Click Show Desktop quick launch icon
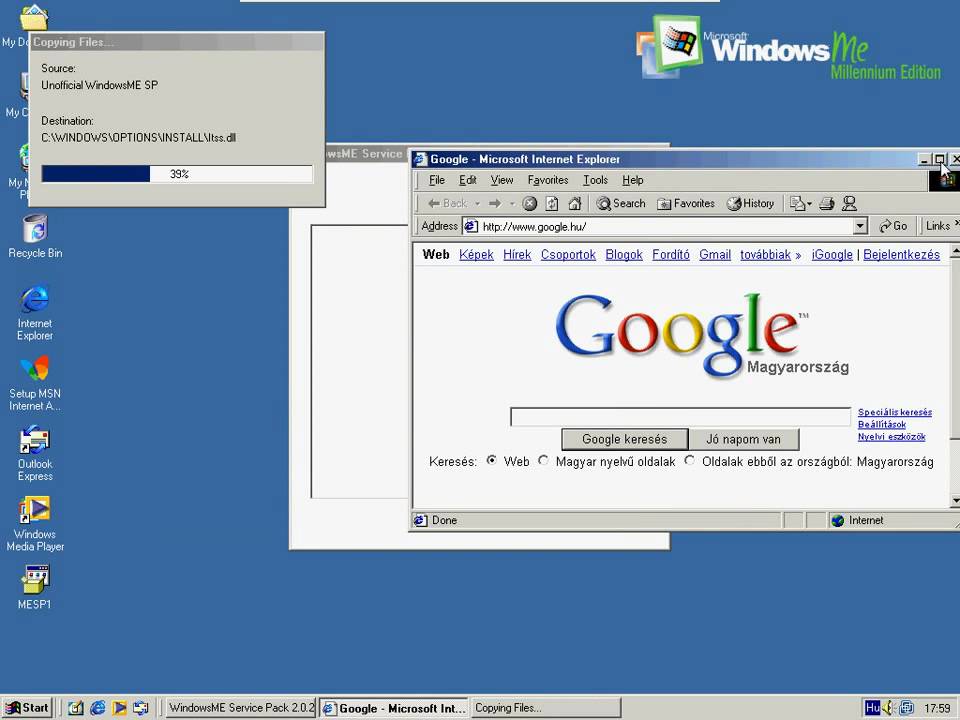The height and width of the screenshot is (720, 960). [76, 708]
